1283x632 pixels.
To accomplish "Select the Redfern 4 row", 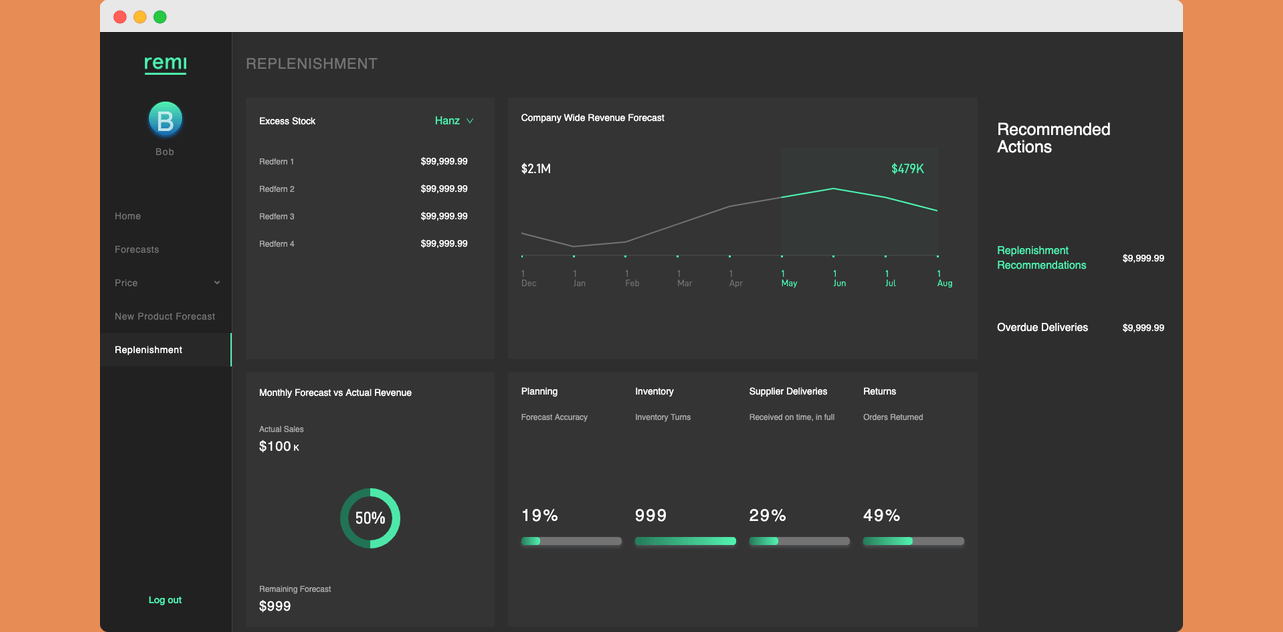I will [363, 244].
